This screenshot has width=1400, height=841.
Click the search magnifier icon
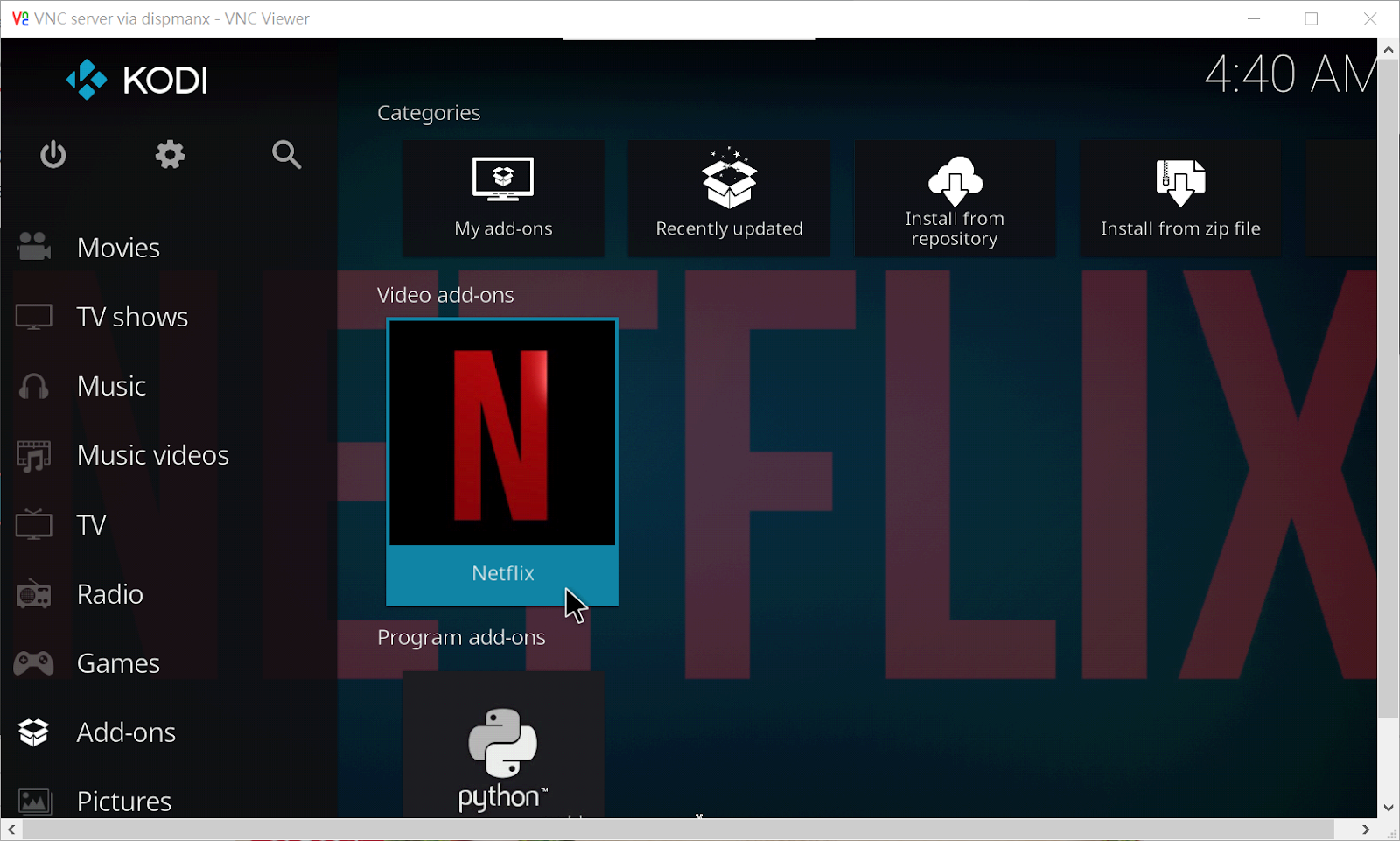tap(285, 155)
